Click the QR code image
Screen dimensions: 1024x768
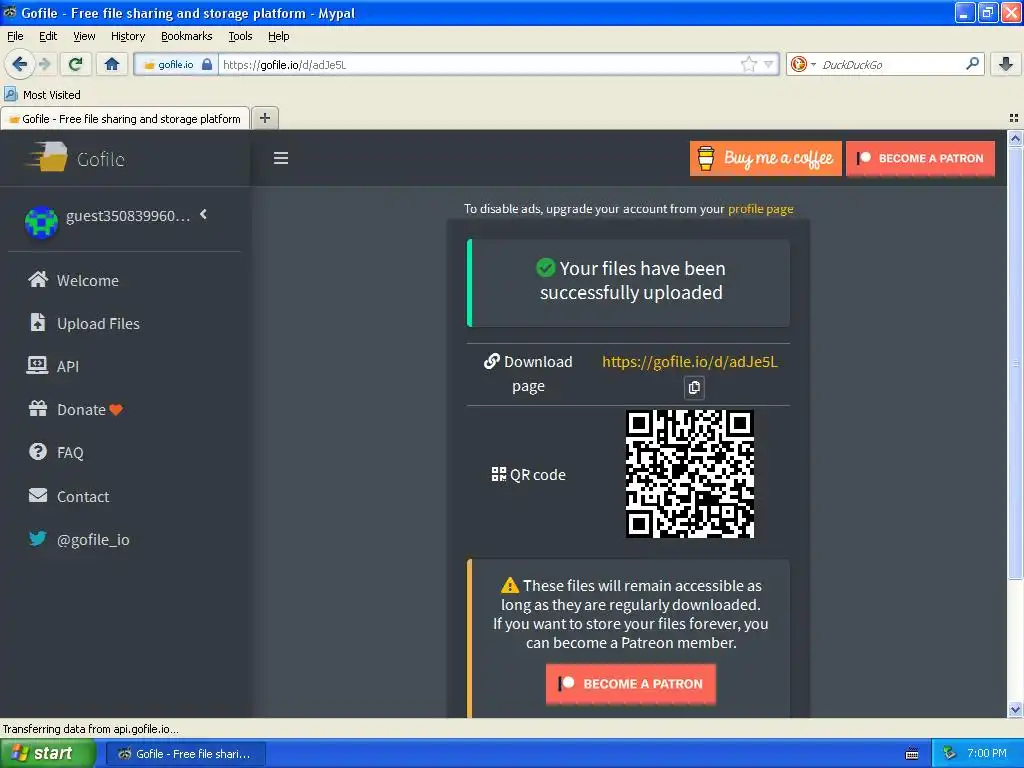(x=690, y=474)
